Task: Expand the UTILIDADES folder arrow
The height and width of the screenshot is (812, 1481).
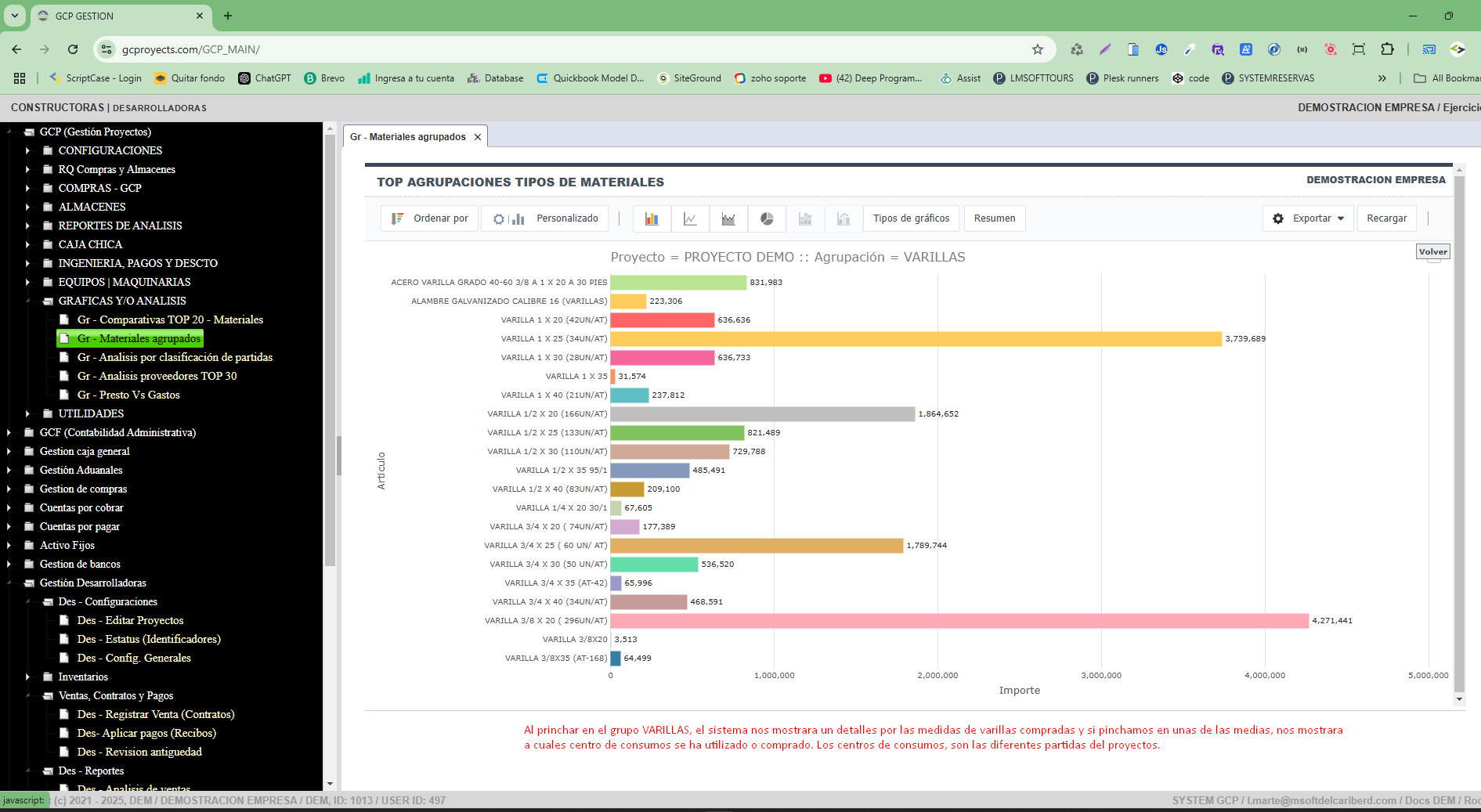Action: (x=27, y=413)
